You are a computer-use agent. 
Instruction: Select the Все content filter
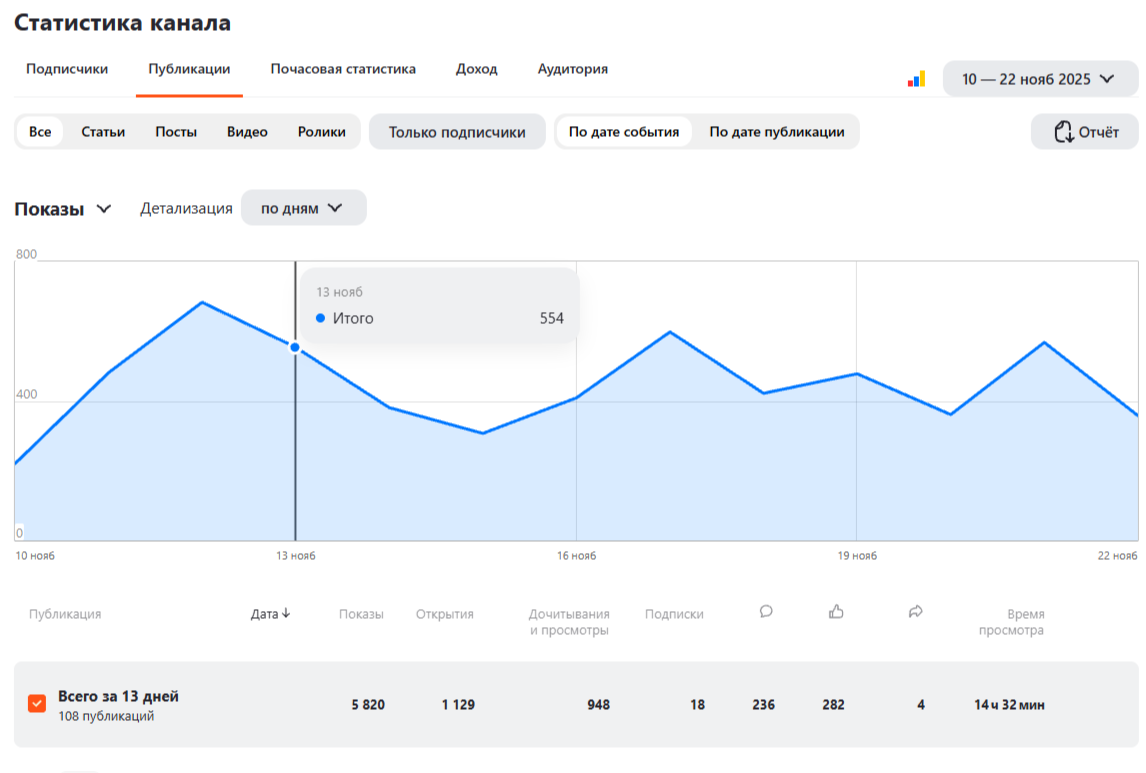(40, 132)
